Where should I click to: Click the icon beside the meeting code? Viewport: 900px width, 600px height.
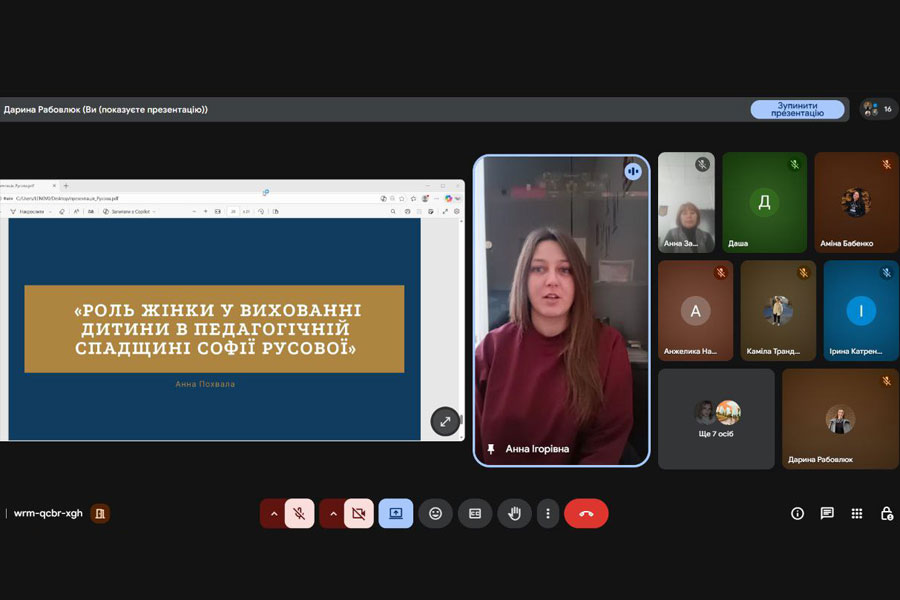tap(100, 513)
